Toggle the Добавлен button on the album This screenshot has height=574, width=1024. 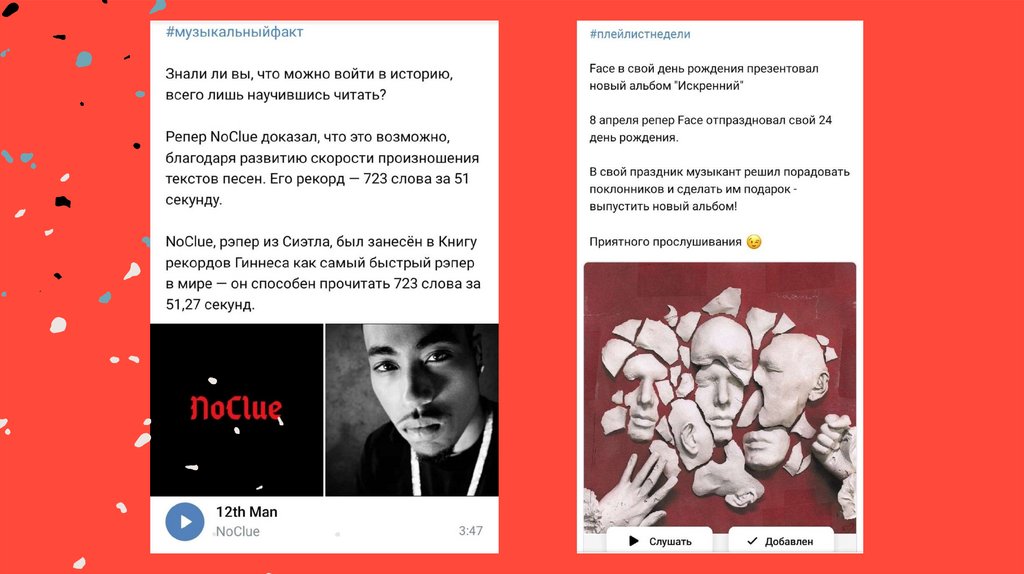pyautogui.click(x=780, y=540)
